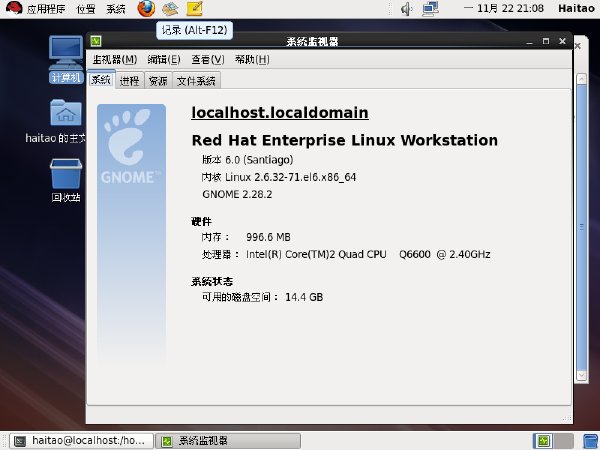Image resolution: width=600 pixels, height=450 pixels.
Task: Open the notes launcher in the panel
Action: click(194, 8)
